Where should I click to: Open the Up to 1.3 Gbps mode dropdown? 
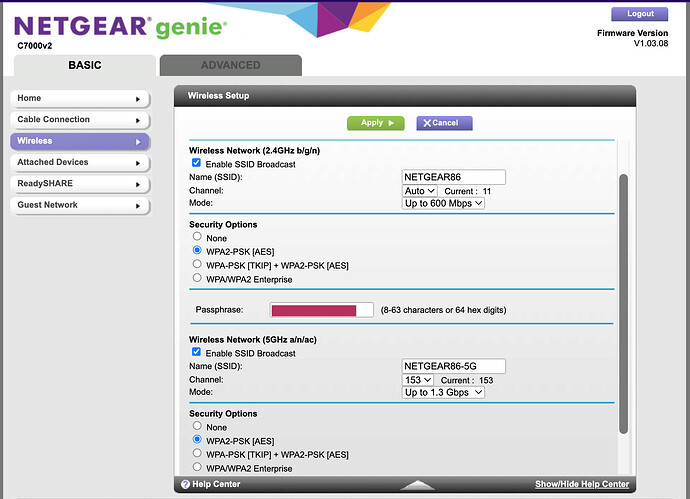tap(443, 393)
